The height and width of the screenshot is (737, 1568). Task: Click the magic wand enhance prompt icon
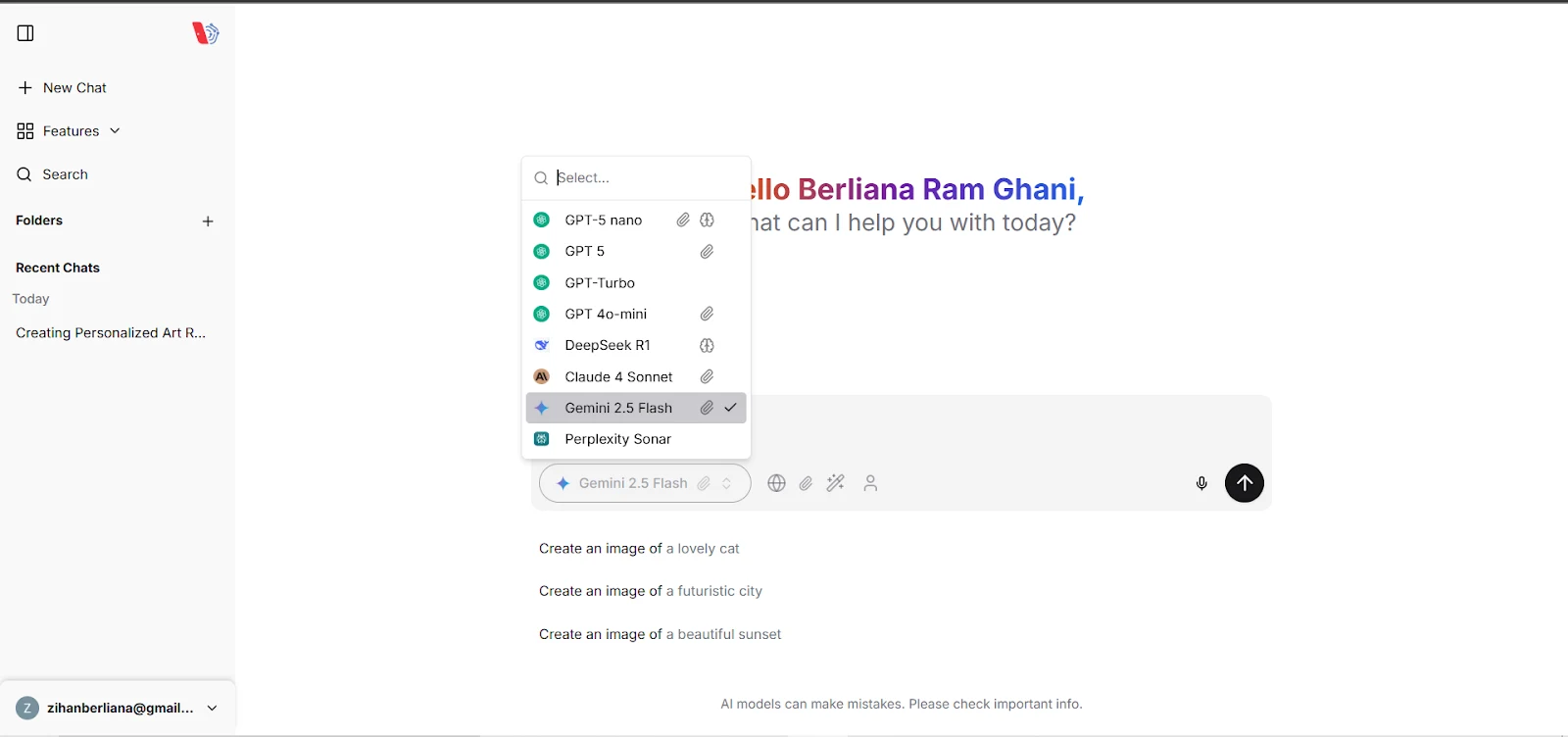tap(836, 483)
